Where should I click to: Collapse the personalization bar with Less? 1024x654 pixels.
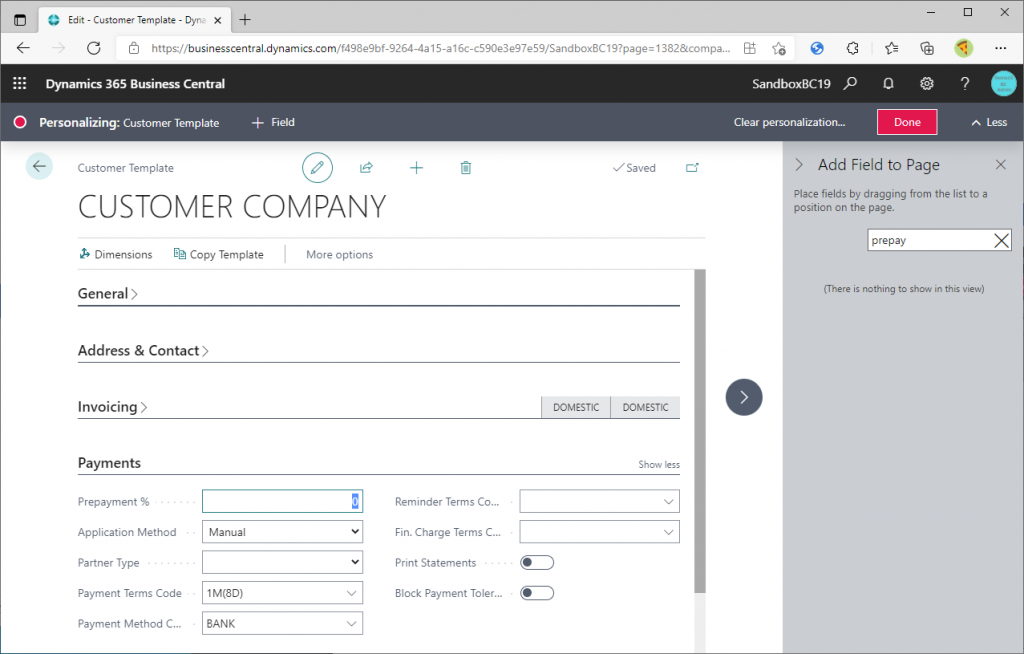click(989, 122)
